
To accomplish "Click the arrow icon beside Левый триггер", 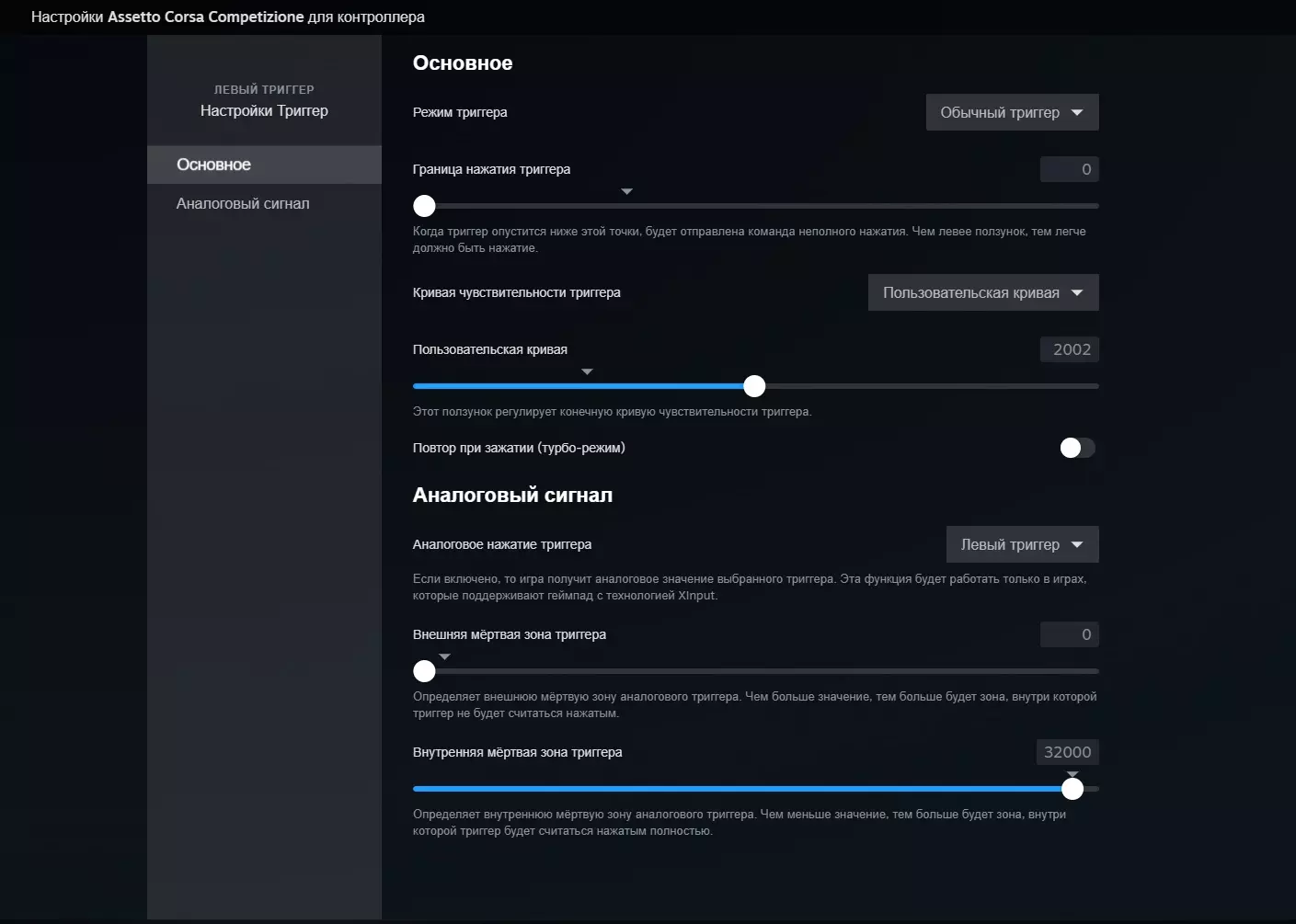I will (x=1077, y=544).
